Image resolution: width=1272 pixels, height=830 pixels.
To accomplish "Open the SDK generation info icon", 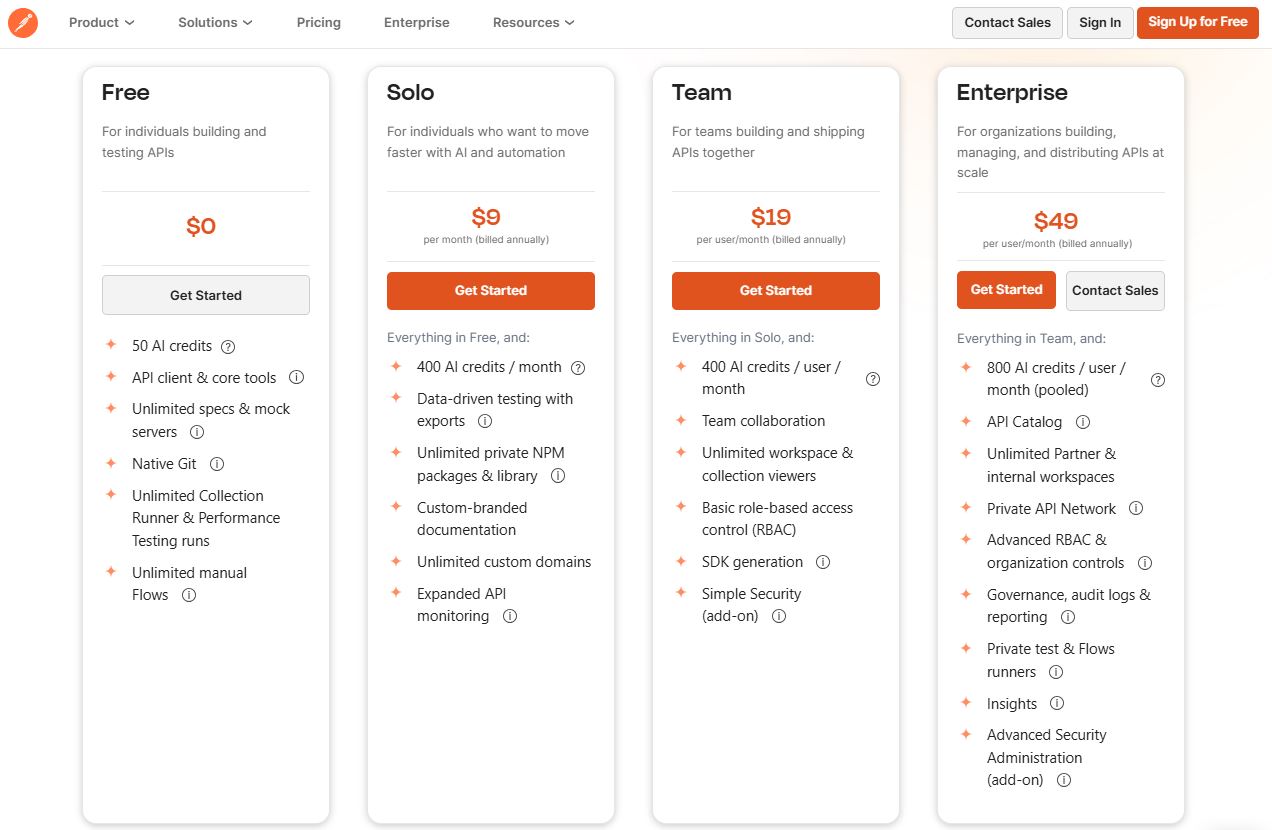I will 822,562.
